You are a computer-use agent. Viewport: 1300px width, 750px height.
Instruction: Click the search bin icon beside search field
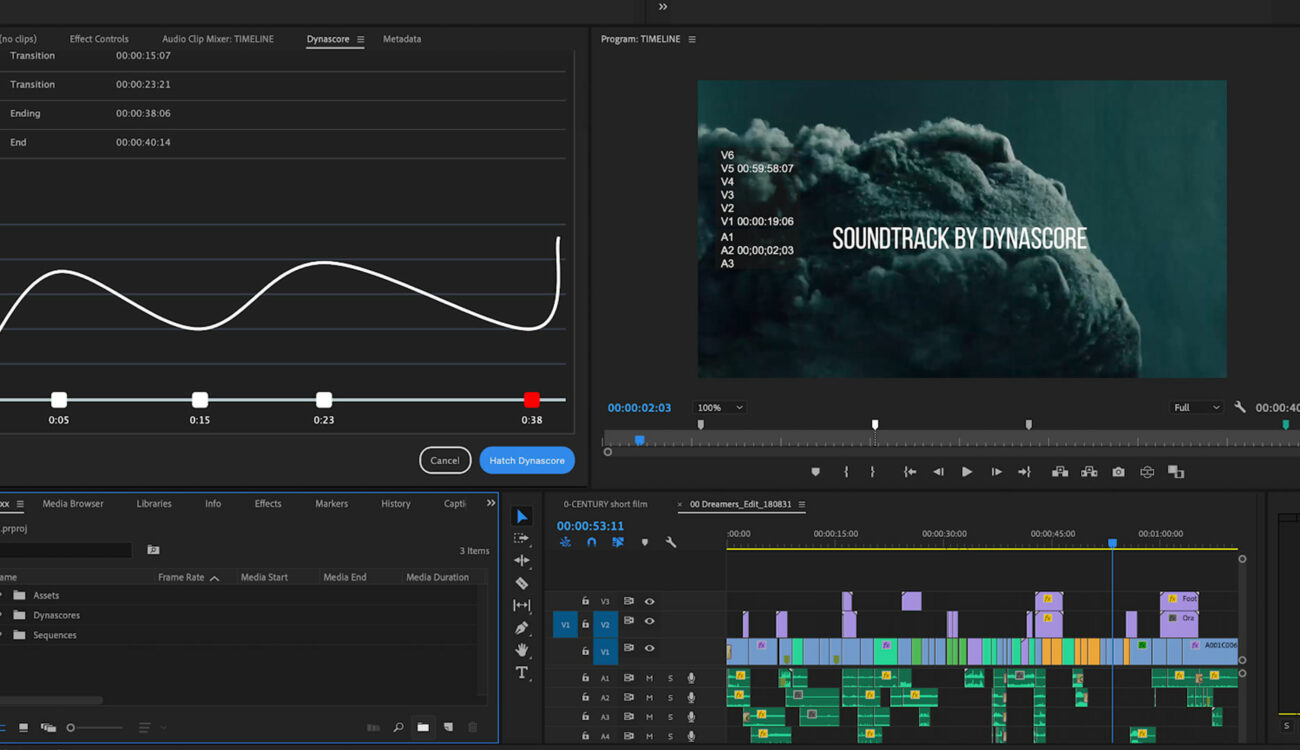[x=153, y=550]
